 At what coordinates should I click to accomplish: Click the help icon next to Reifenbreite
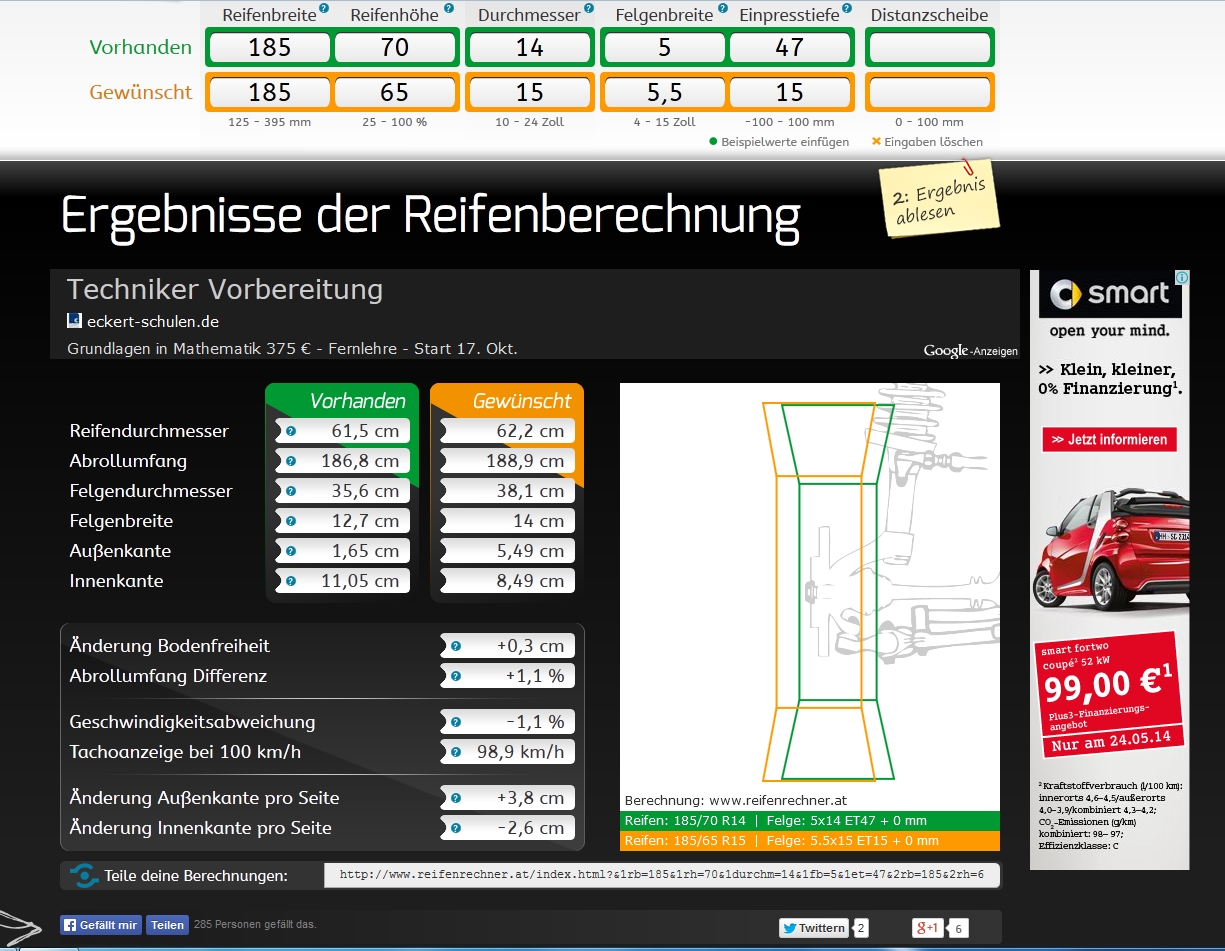point(324,9)
